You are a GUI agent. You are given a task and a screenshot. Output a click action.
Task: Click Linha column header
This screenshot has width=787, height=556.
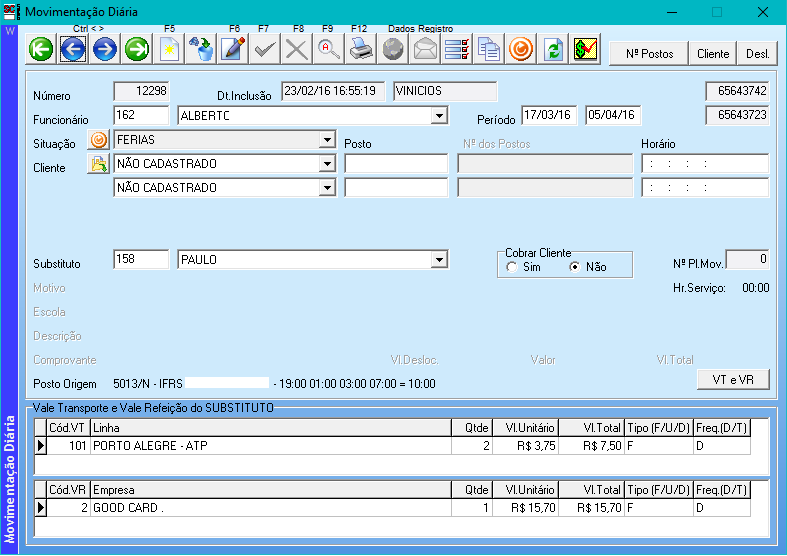point(271,428)
